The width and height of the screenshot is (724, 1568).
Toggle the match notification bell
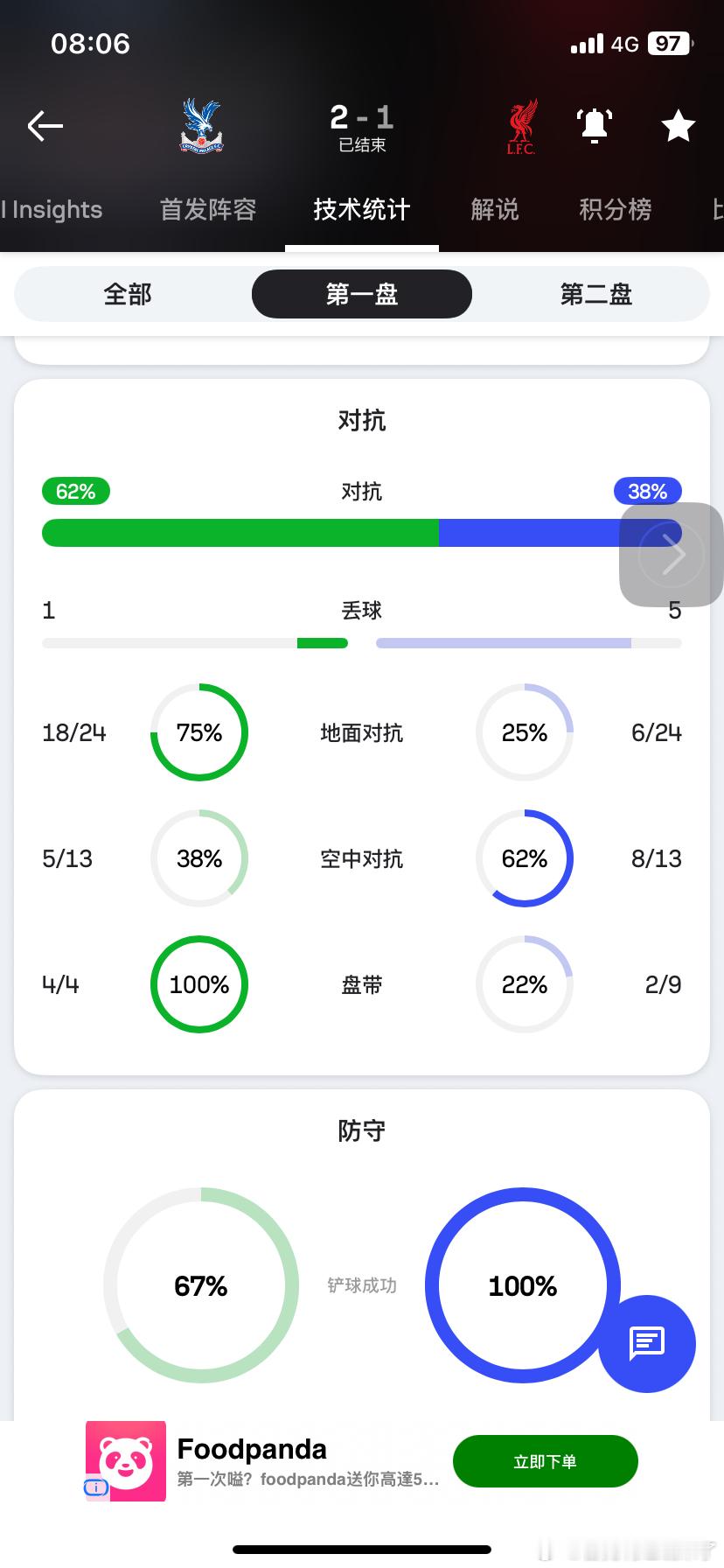pos(595,126)
